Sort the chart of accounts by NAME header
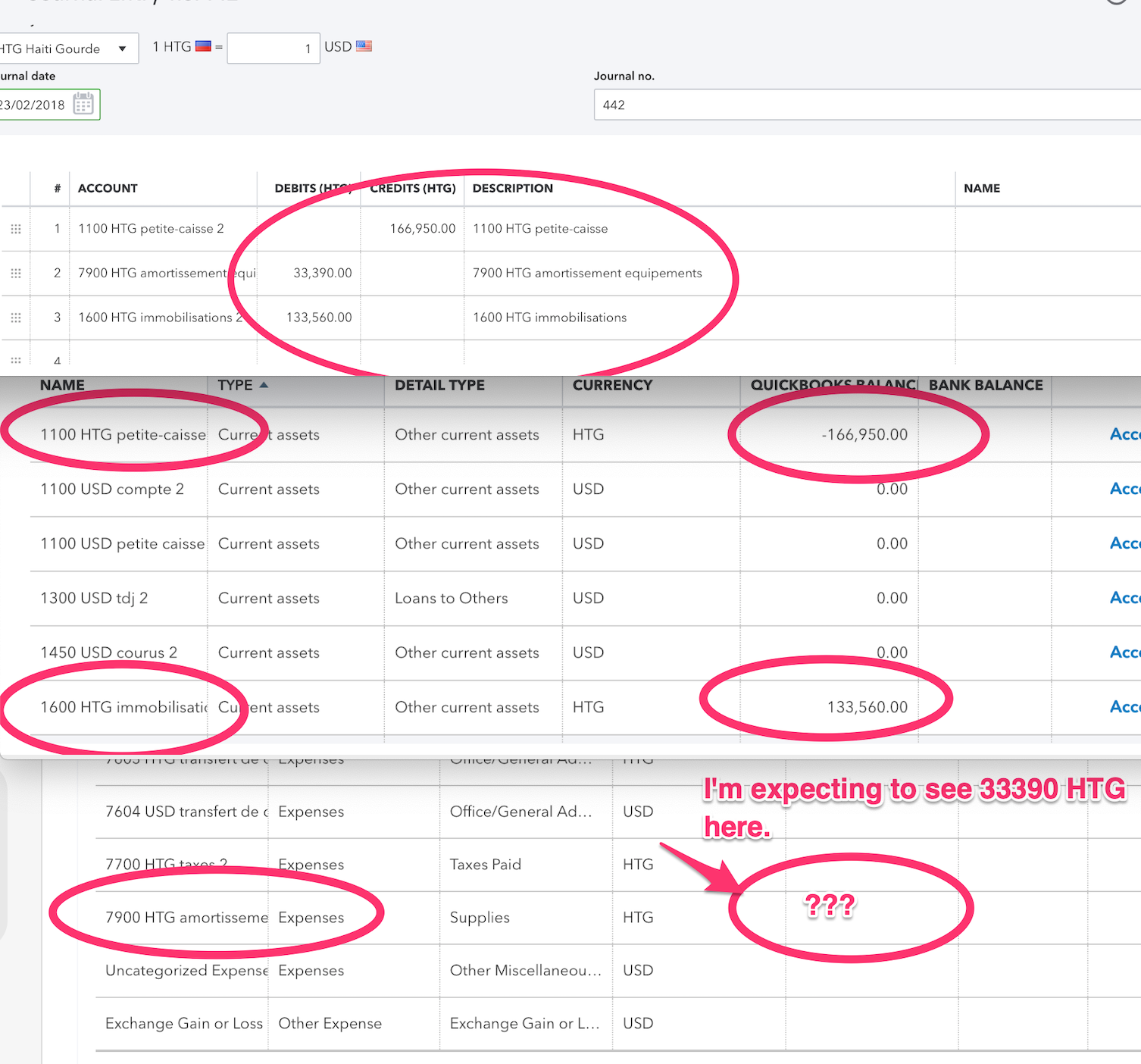The height and width of the screenshot is (1064, 1141). (x=62, y=385)
